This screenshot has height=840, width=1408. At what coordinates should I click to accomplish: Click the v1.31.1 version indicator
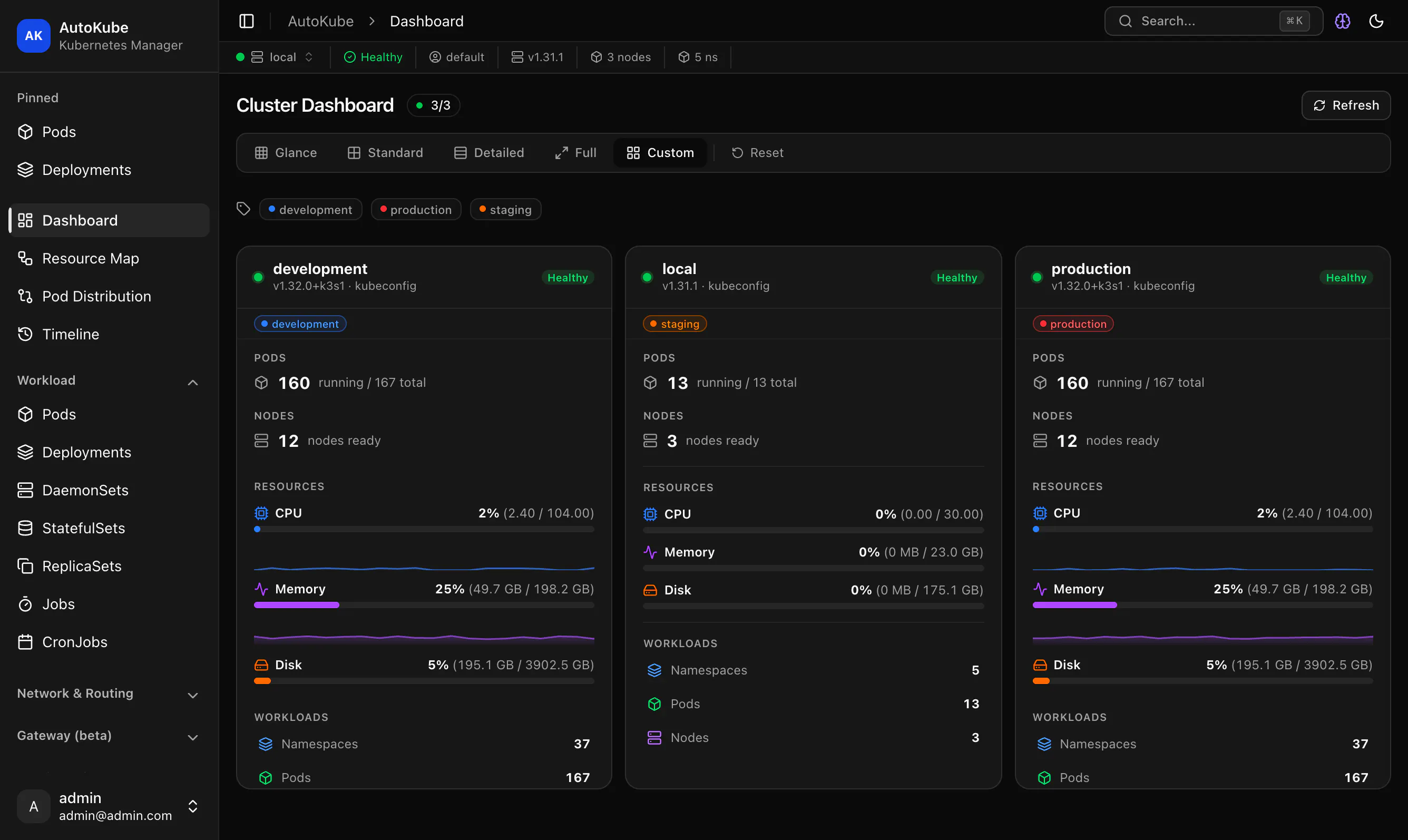click(537, 57)
